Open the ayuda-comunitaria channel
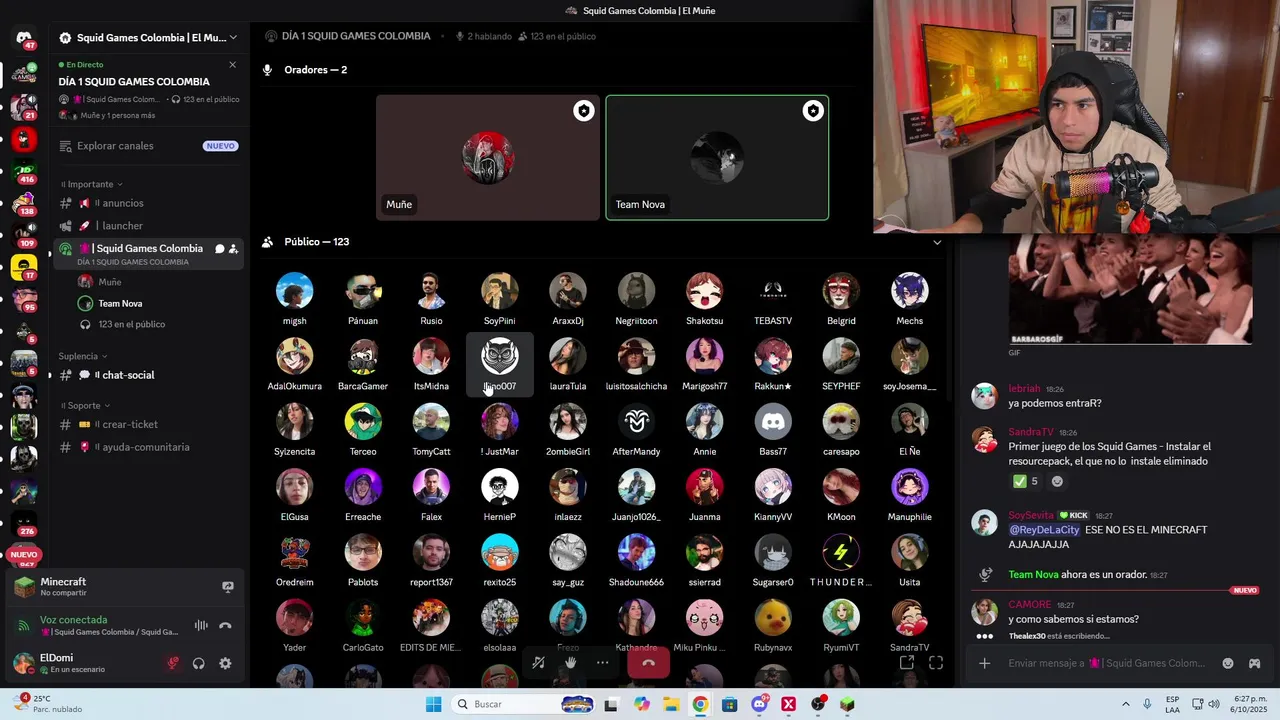Screen dimensions: 1280x720 pyautogui.click(x=148, y=447)
